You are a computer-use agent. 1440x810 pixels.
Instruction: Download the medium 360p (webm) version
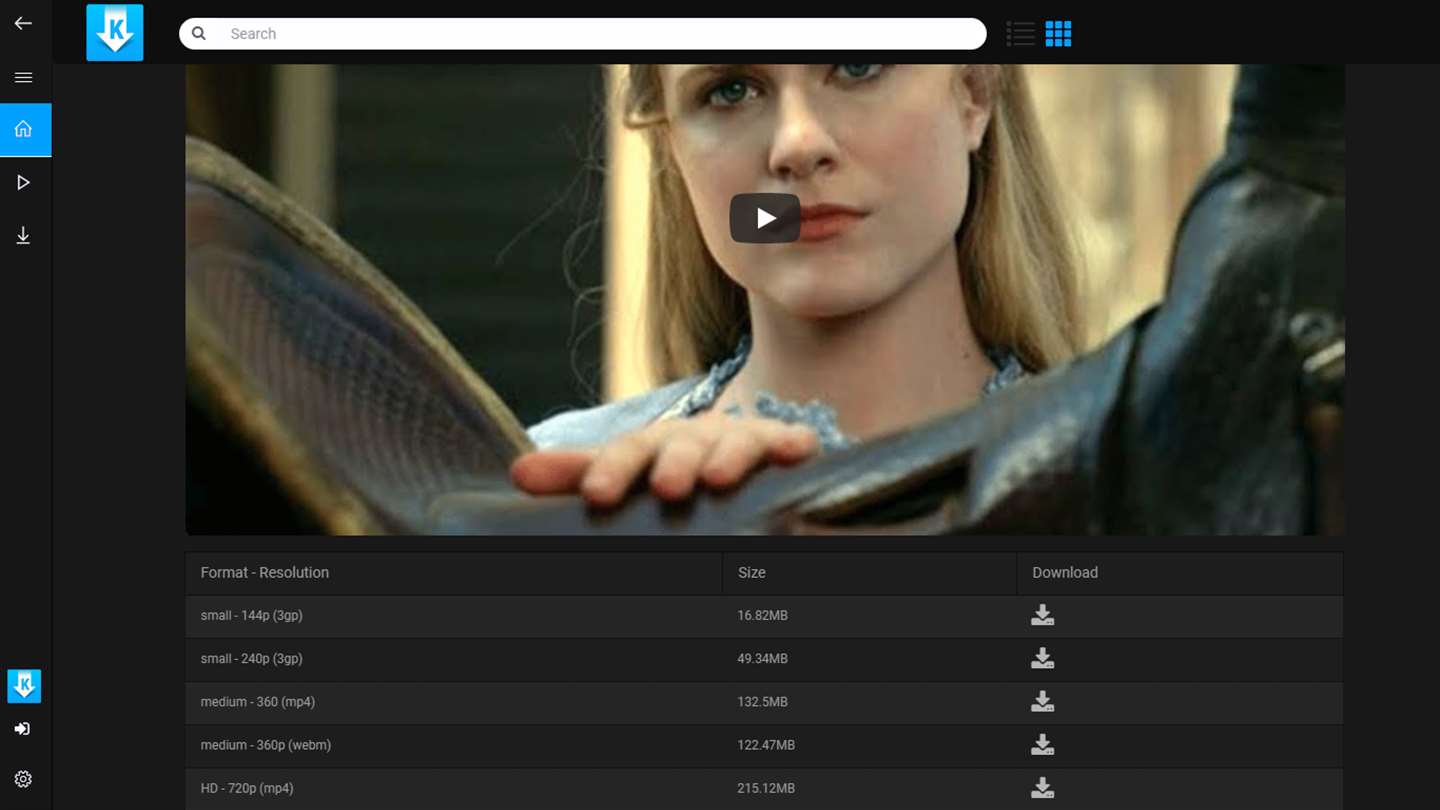1042,745
